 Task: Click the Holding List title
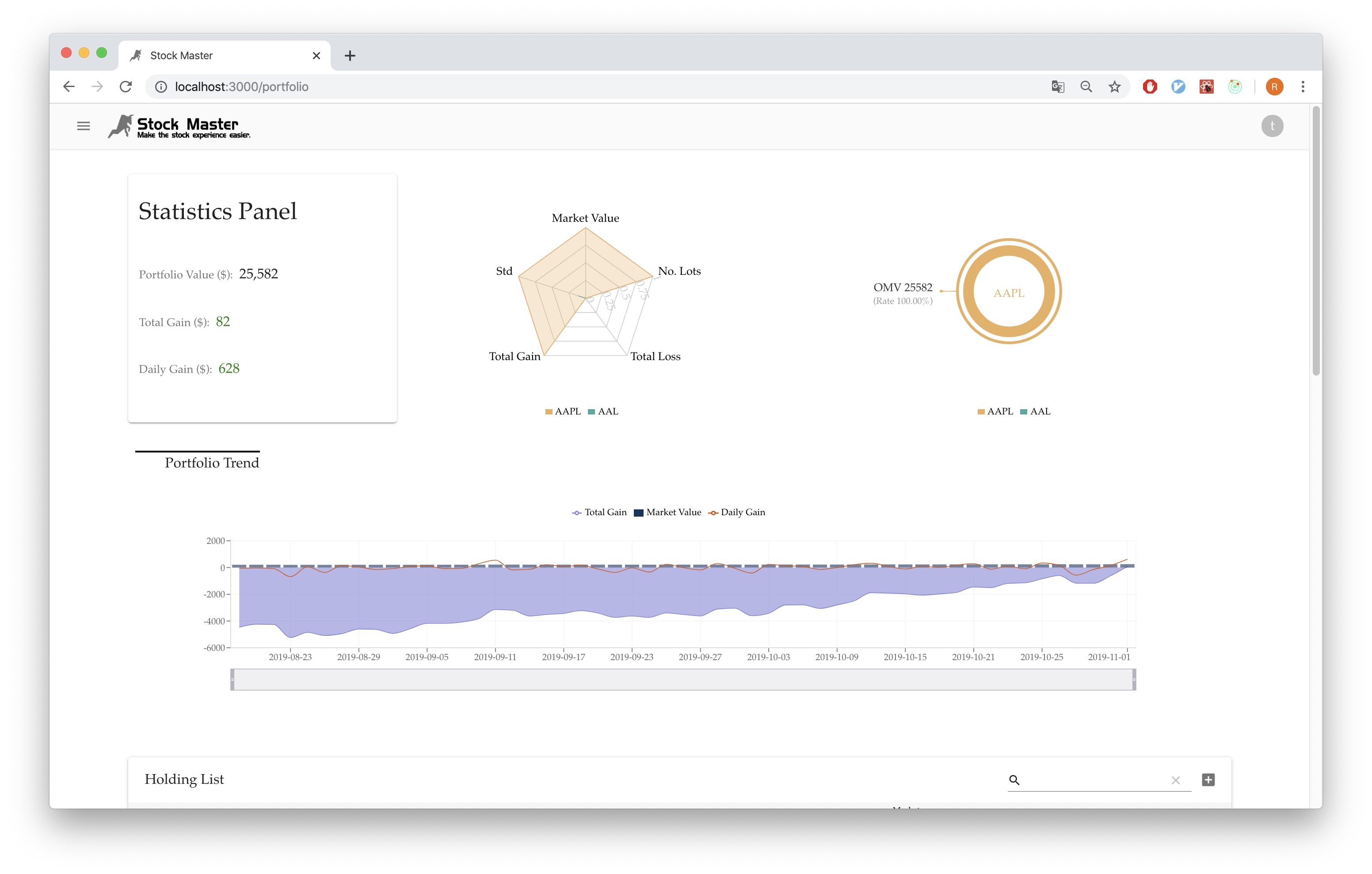(x=184, y=779)
